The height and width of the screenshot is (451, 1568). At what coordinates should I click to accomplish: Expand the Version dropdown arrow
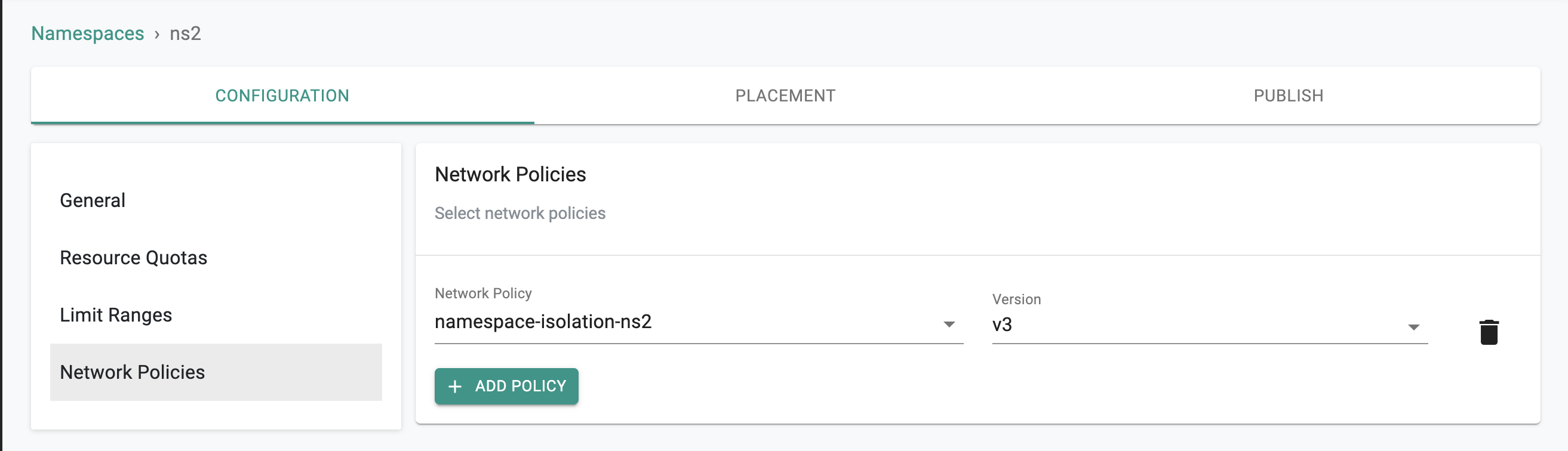pos(1413,327)
